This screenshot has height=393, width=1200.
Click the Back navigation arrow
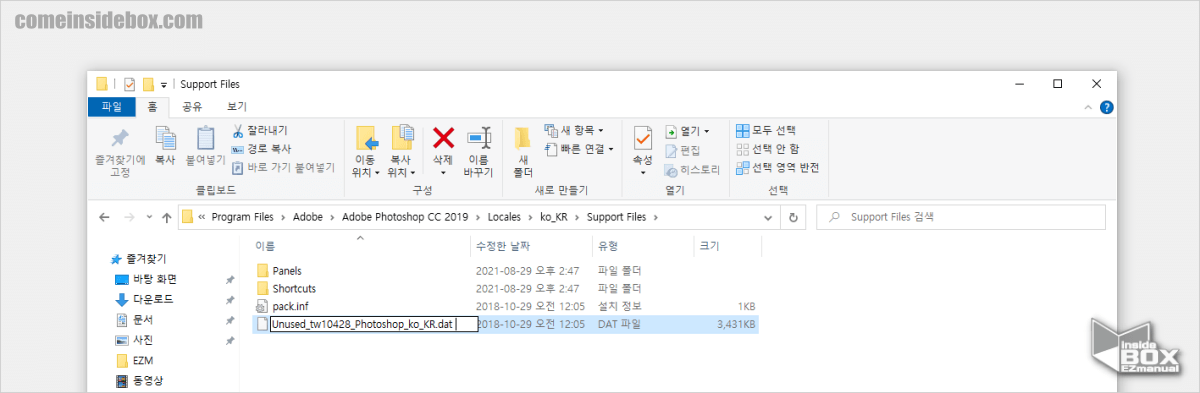tap(105, 216)
